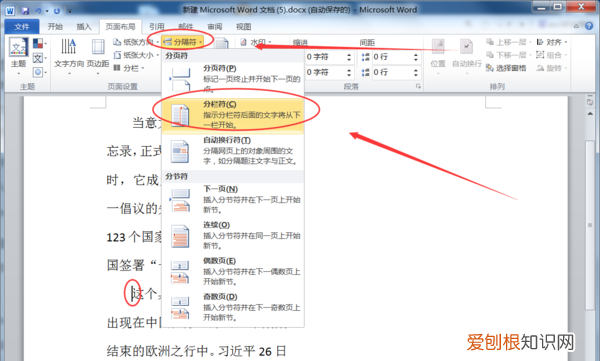
Task: Adjust the right indent spinner arrows
Action: (x=349, y=72)
